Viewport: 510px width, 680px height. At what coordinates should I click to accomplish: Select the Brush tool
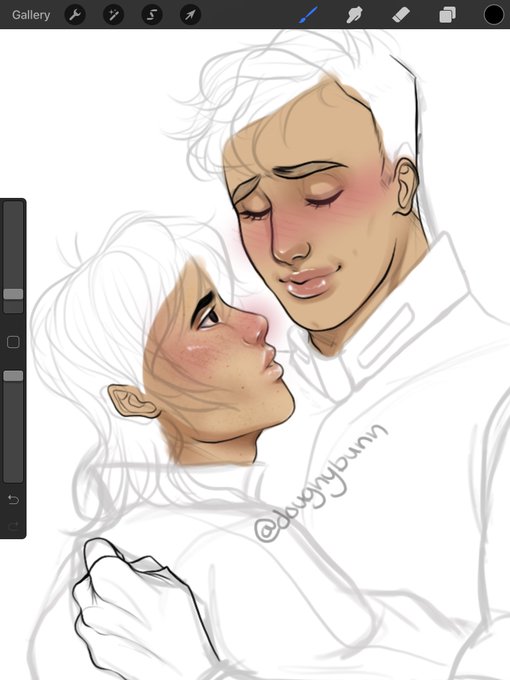tap(308, 15)
